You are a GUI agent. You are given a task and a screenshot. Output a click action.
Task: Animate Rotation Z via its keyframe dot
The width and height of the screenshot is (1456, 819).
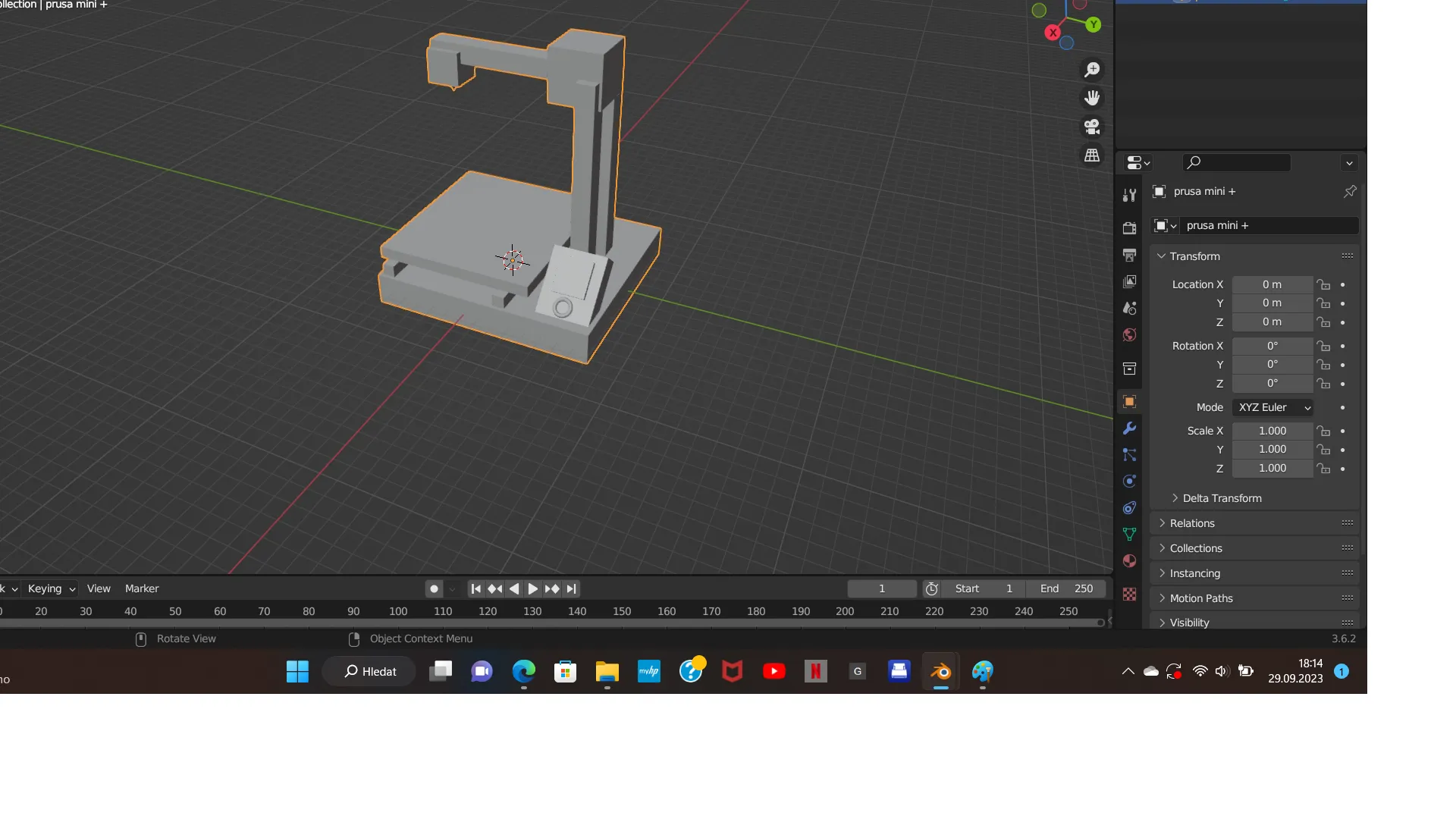(x=1342, y=384)
